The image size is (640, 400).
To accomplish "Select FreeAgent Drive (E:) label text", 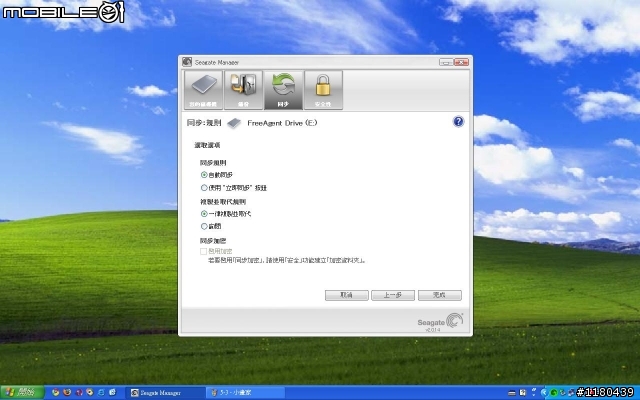I will 282,123.
